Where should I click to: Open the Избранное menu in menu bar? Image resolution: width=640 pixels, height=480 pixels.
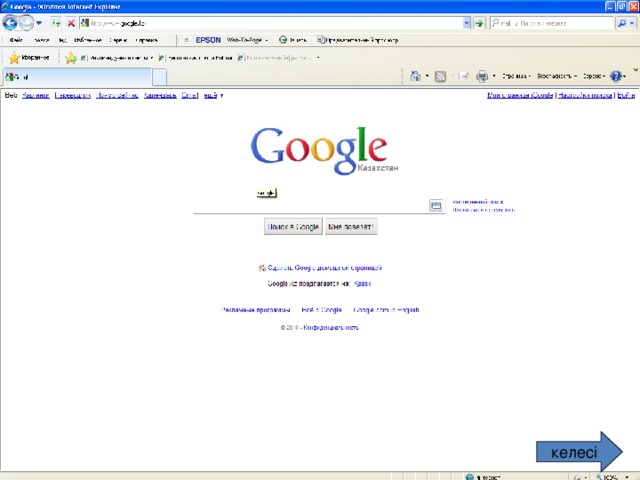click(x=88, y=40)
